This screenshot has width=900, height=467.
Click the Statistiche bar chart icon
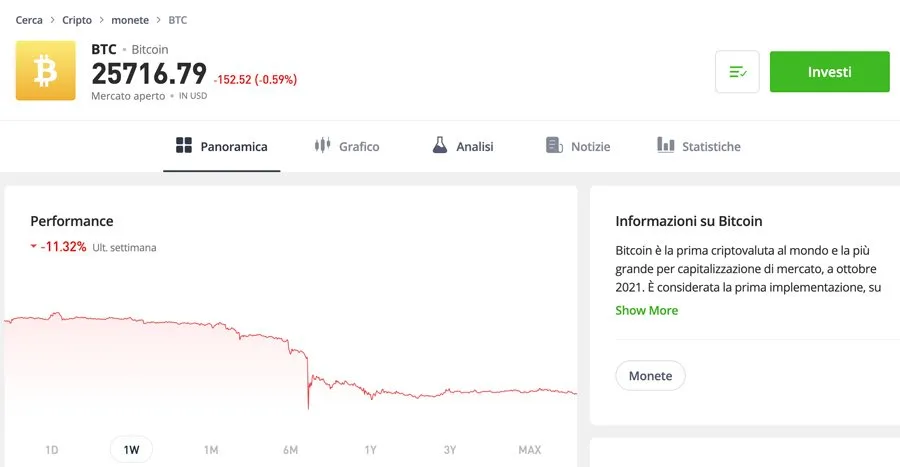point(665,145)
